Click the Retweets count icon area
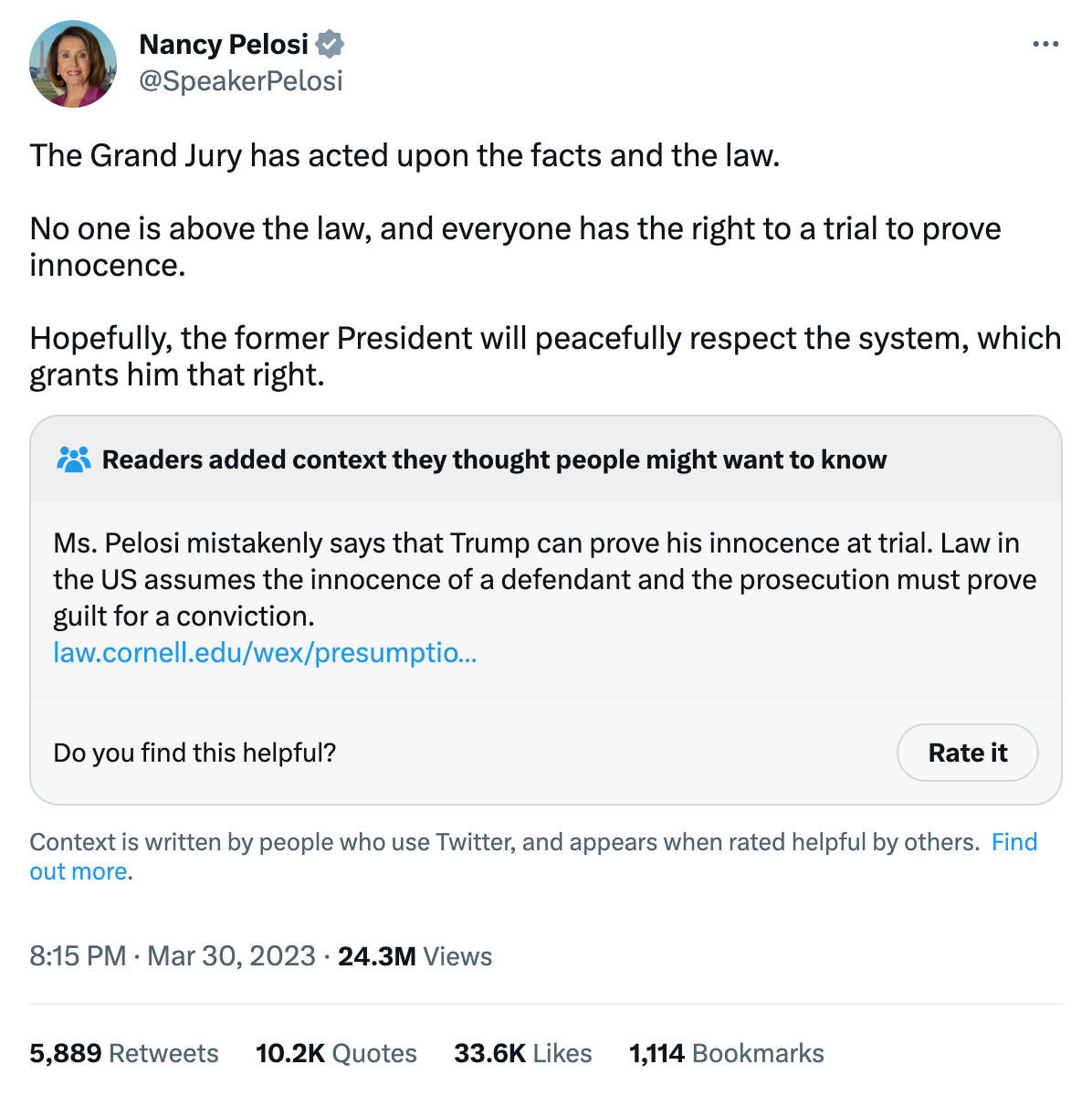1092x1096 pixels. click(x=123, y=1052)
